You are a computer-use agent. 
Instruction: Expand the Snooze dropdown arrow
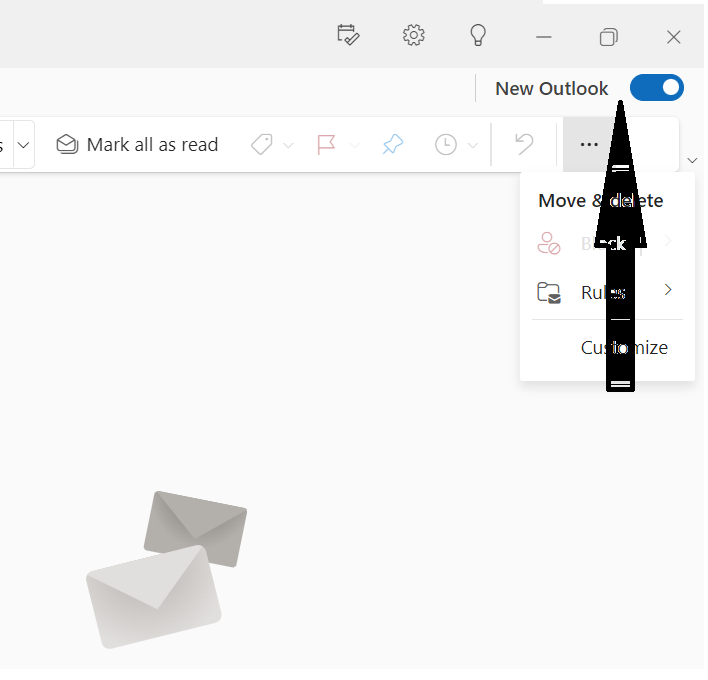tap(472, 145)
